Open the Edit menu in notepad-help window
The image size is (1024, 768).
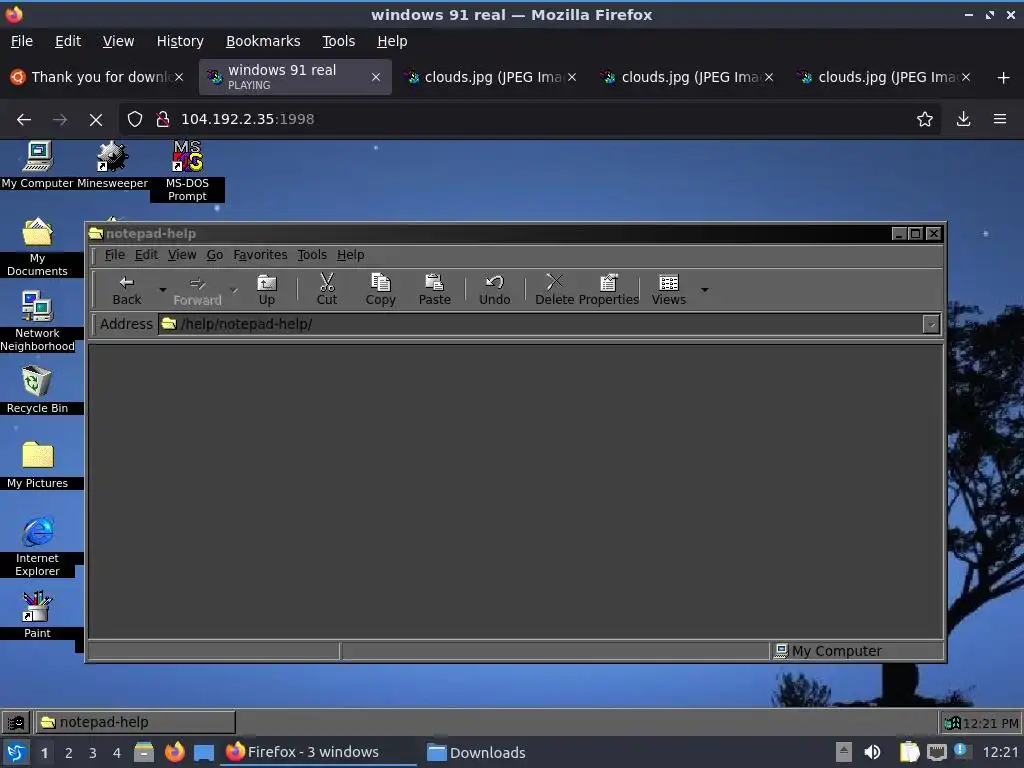click(x=146, y=255)
